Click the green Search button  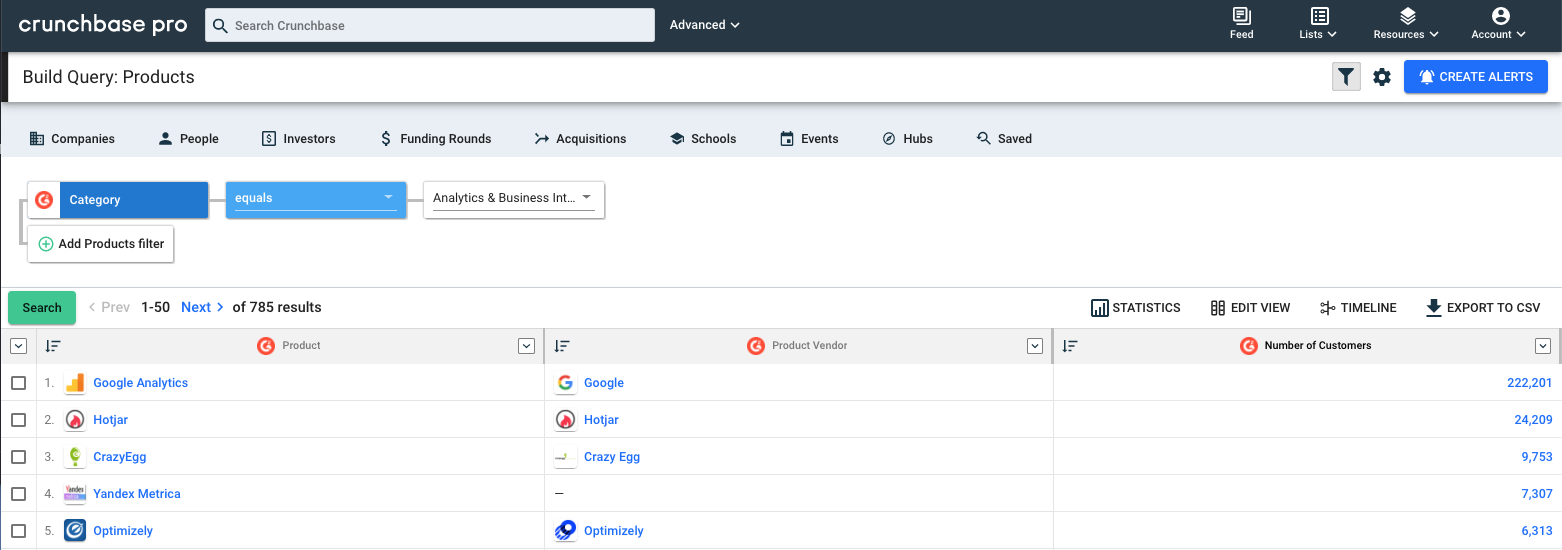[x=42, y=308]
